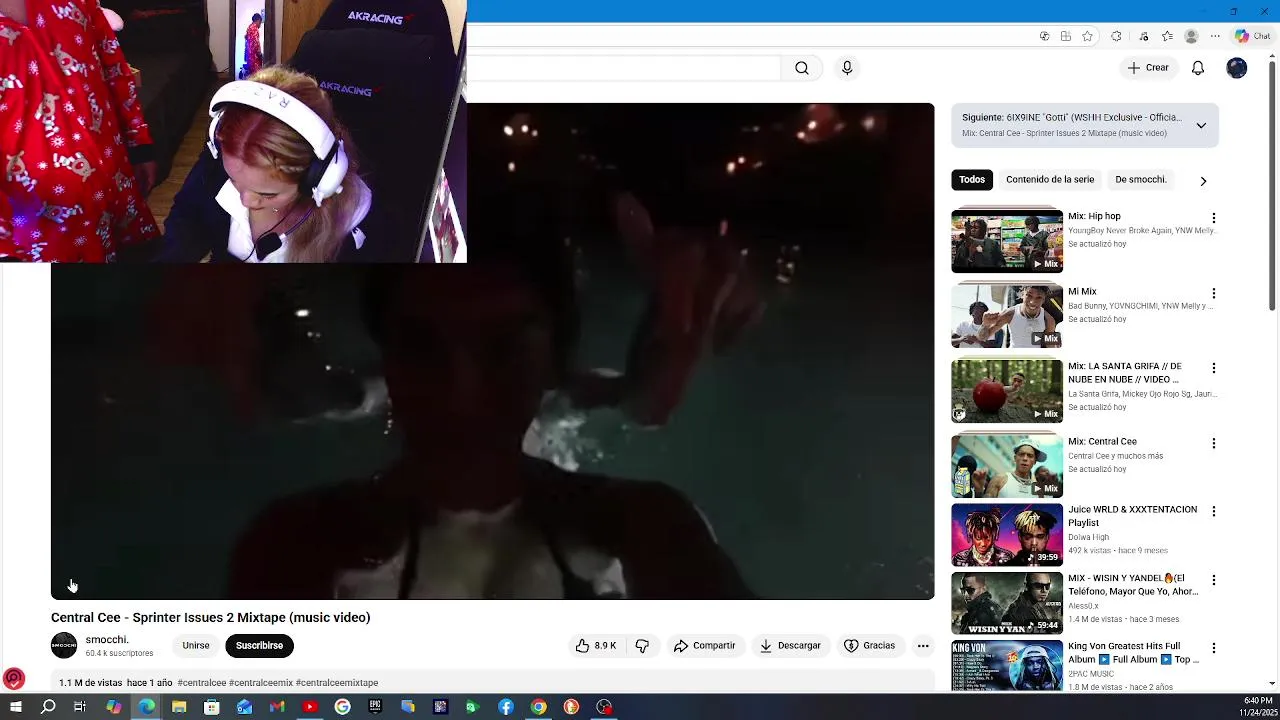The image size is (1280, 720).
Task: Open Edge extensions puzzle icon
Action: 1116,36
